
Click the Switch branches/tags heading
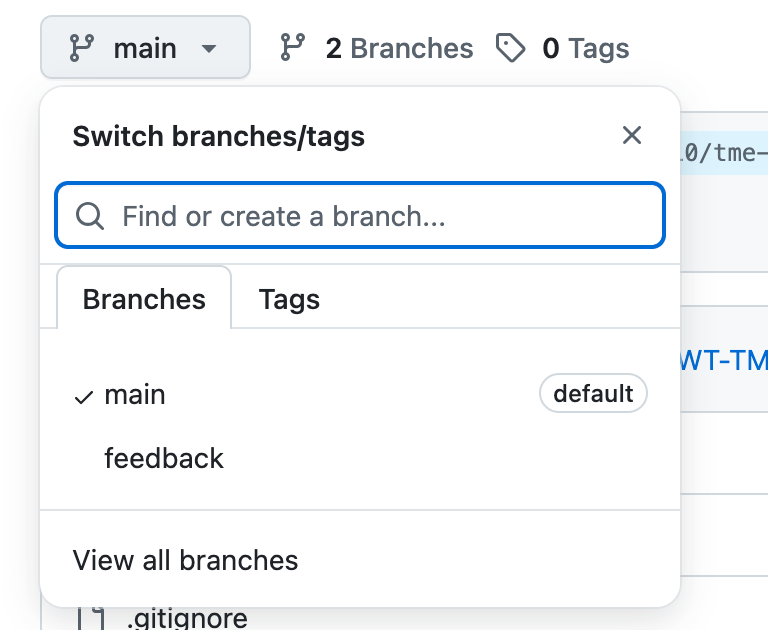coord(218,136)
